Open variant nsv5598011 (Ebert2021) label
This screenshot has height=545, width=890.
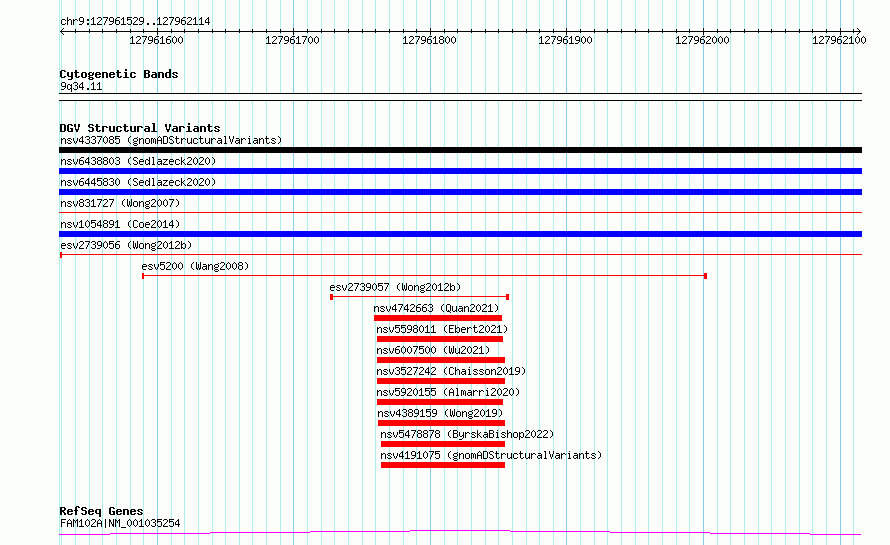pyautogui.click(x=442, y=329)
